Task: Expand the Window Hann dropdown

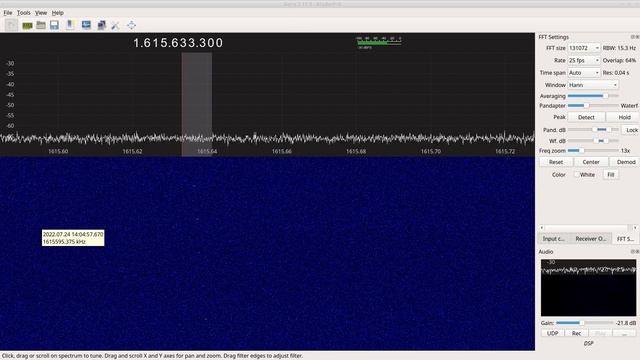Action: pyautogui.click(x=593, y=85)
